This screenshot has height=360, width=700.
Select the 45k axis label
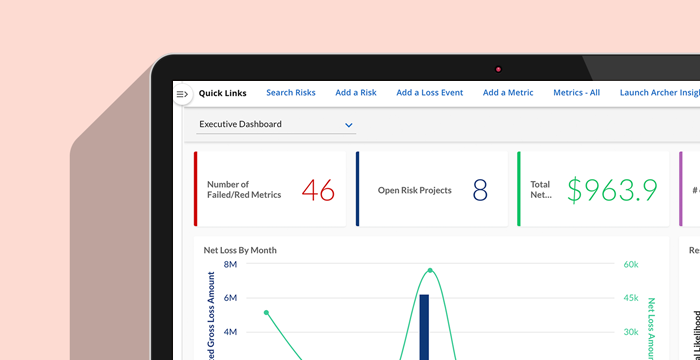(631, 298)
